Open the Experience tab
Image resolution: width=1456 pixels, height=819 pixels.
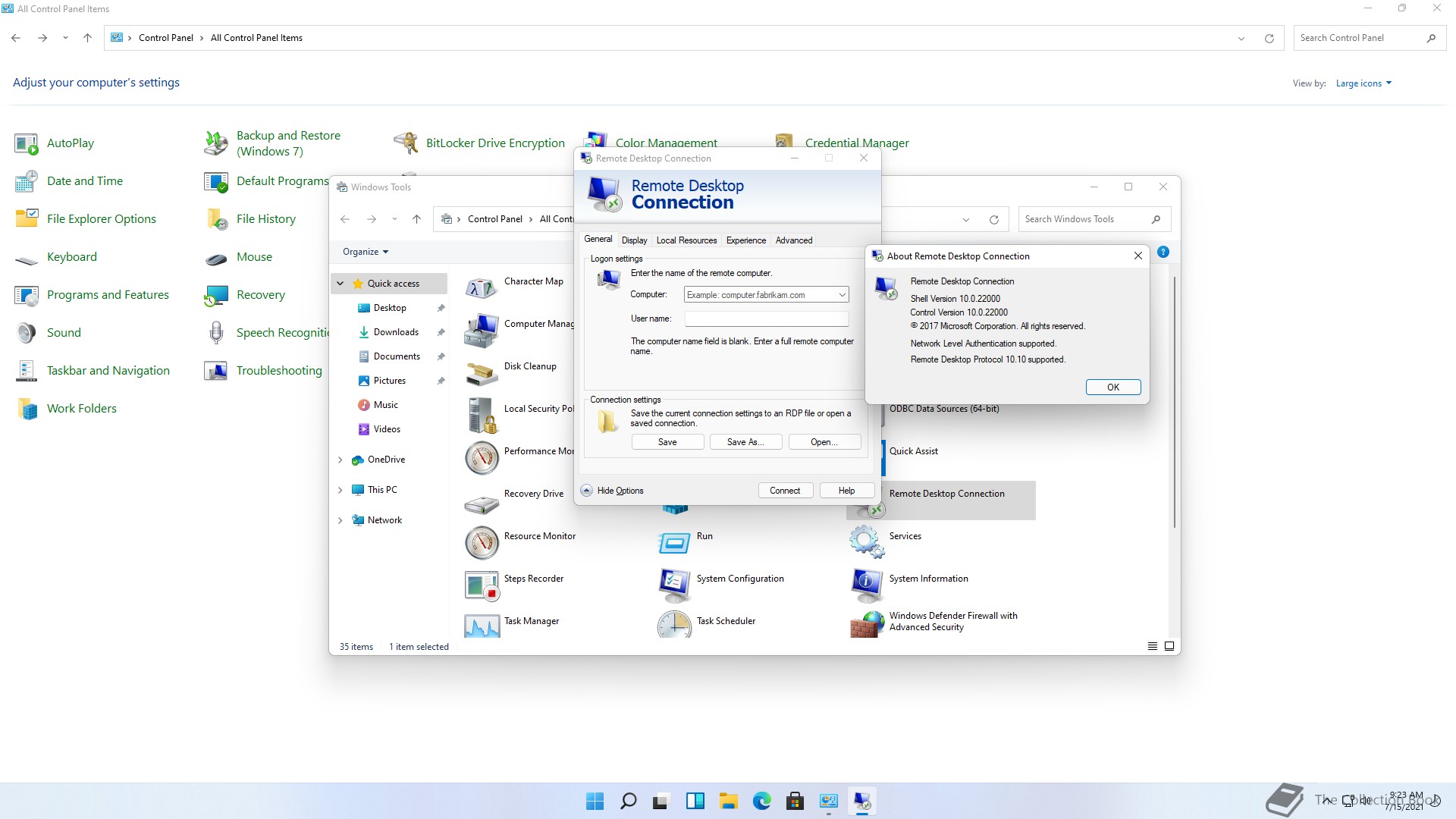coord(745,240)
